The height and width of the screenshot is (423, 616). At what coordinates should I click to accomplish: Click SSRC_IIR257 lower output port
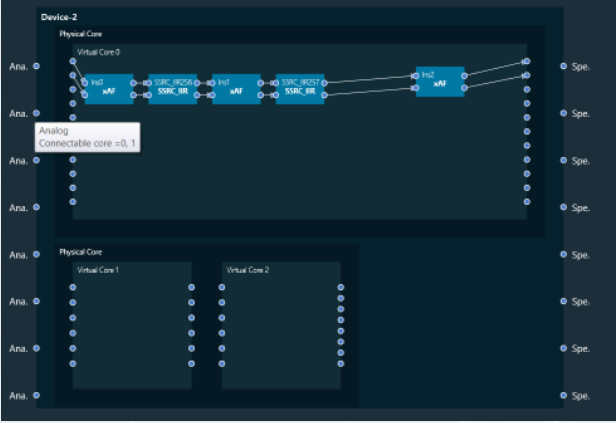[324, 95]
